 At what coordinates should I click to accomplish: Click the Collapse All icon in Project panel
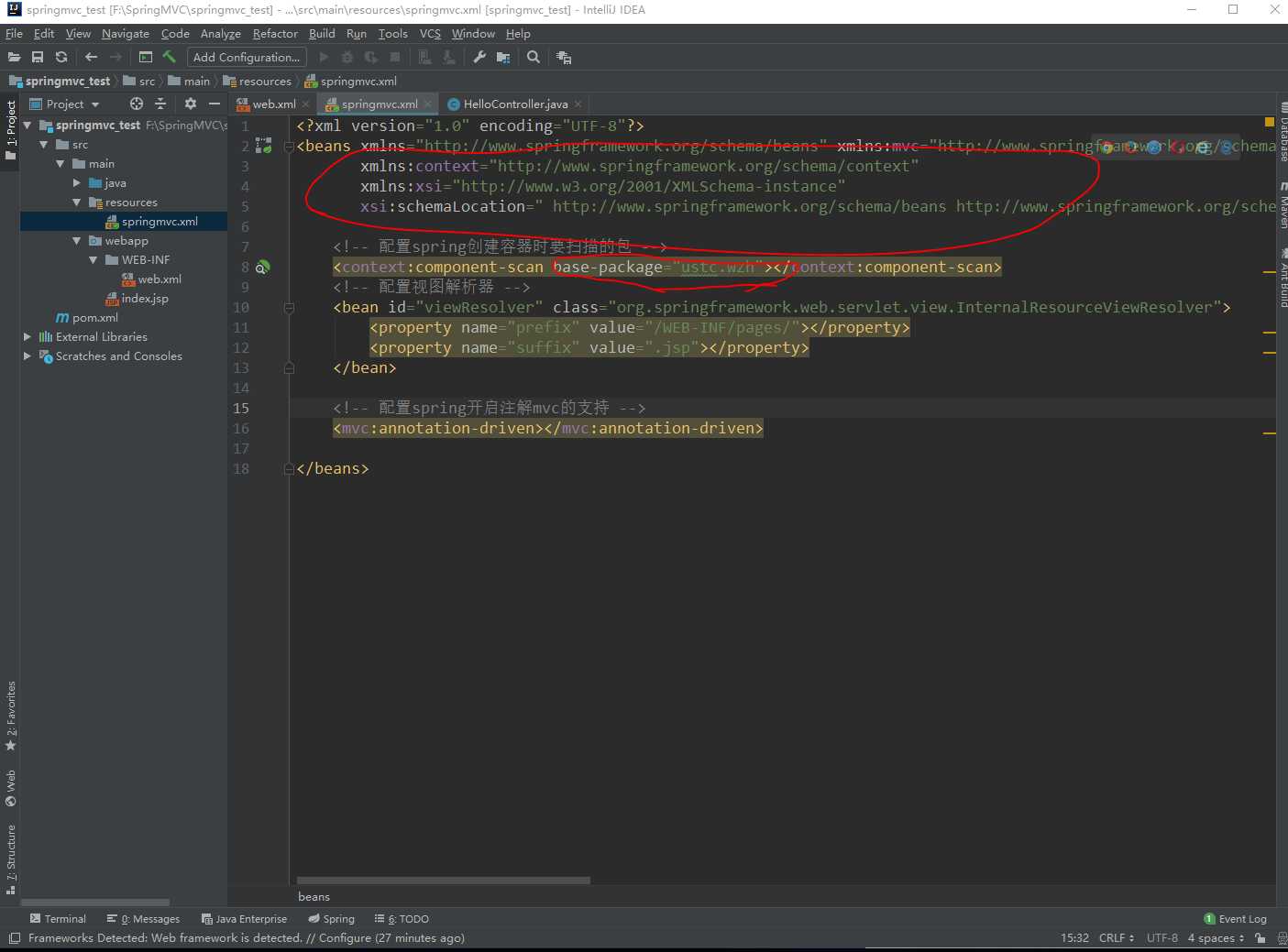tap(160, 104)
